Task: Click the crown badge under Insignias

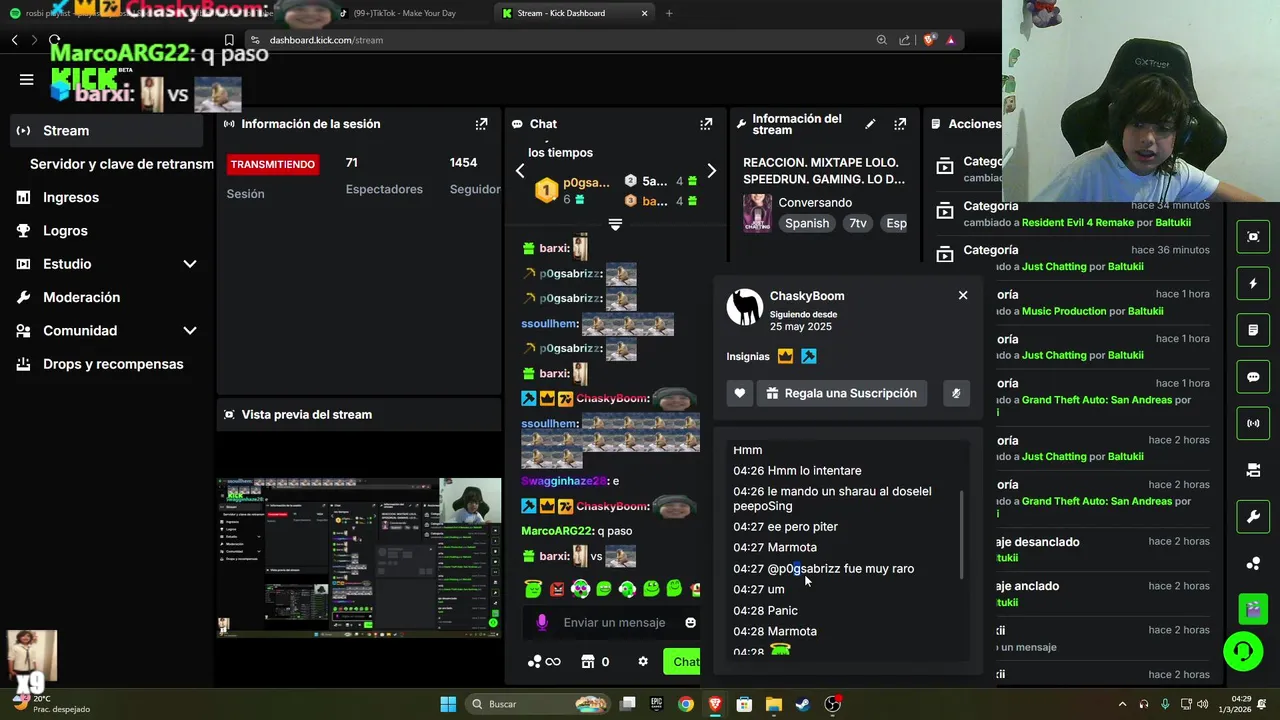Action: pyautogui.click(x=785, y=356)
